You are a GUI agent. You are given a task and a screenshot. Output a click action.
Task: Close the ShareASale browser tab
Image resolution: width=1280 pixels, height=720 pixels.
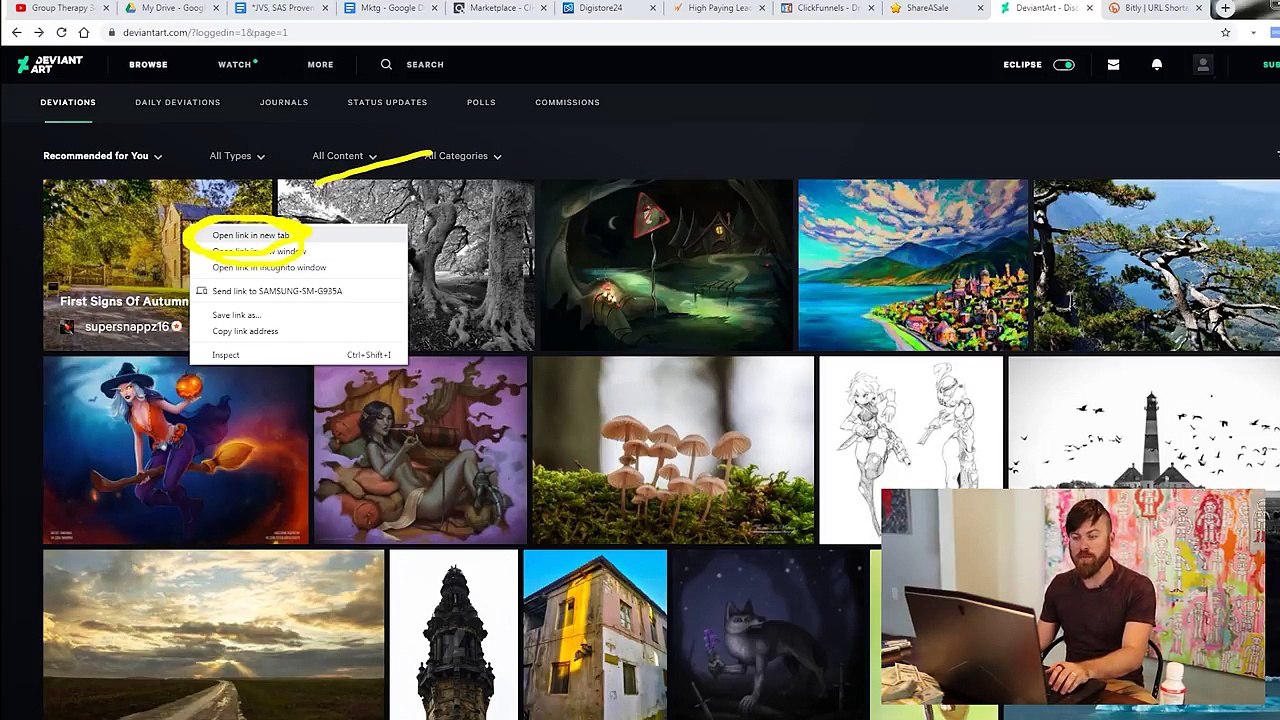980,8
